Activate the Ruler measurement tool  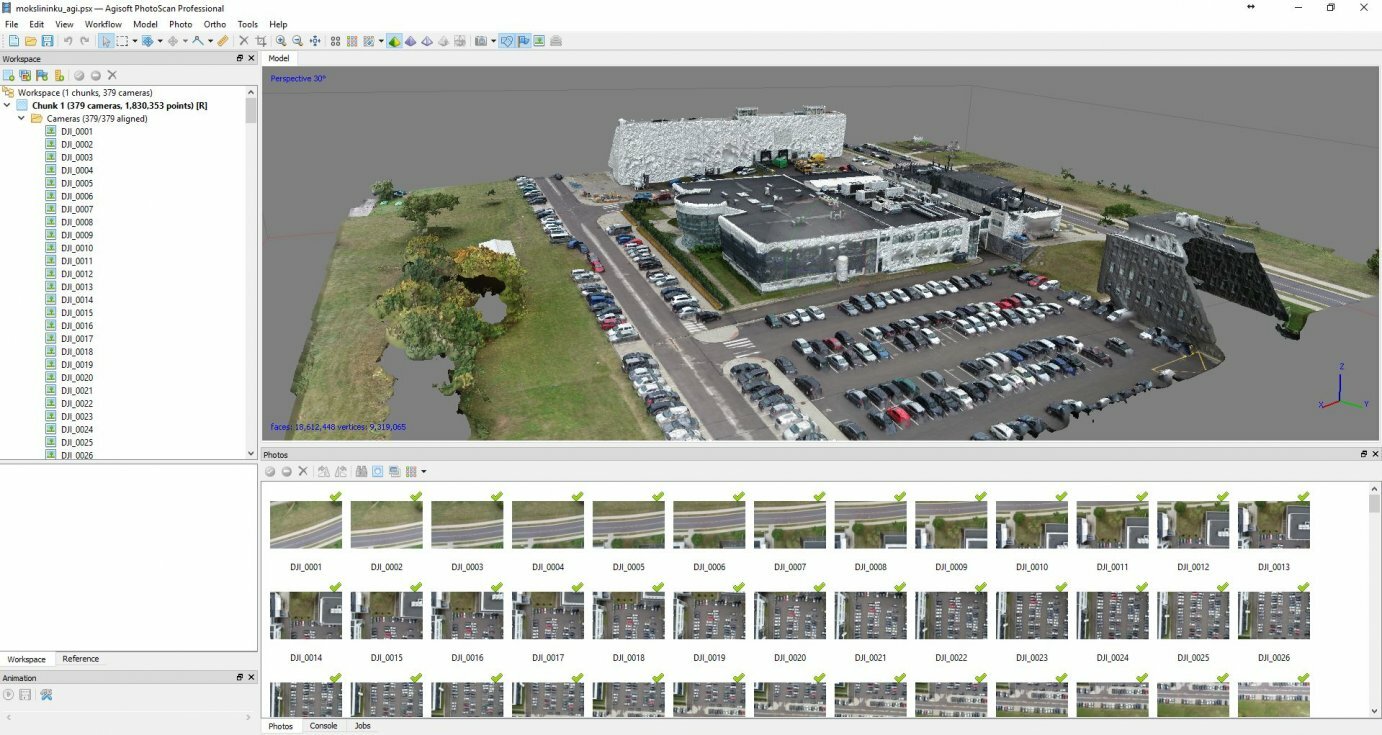tap(223, 41)
